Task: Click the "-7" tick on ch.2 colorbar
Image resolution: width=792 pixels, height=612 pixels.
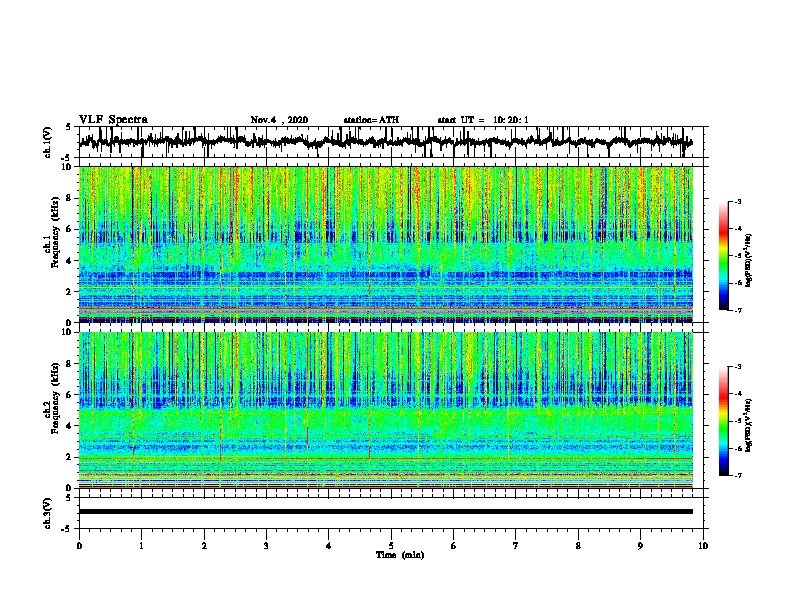Action: coord(738,475)
